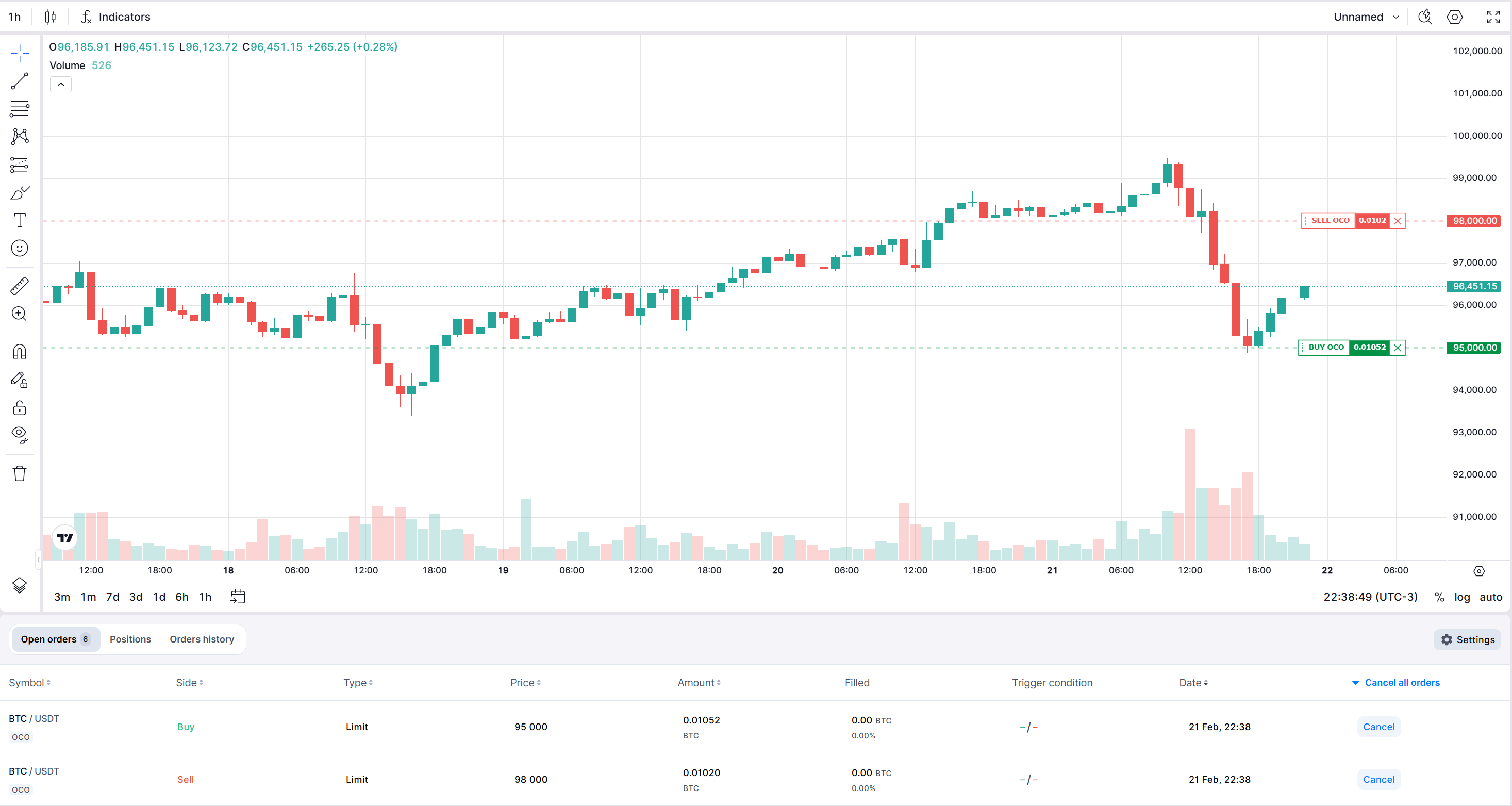Image resolution: width=1512 pixels, height=806 pixels.
Task: Set the date range to 7d
Action: tap(113, 597)
